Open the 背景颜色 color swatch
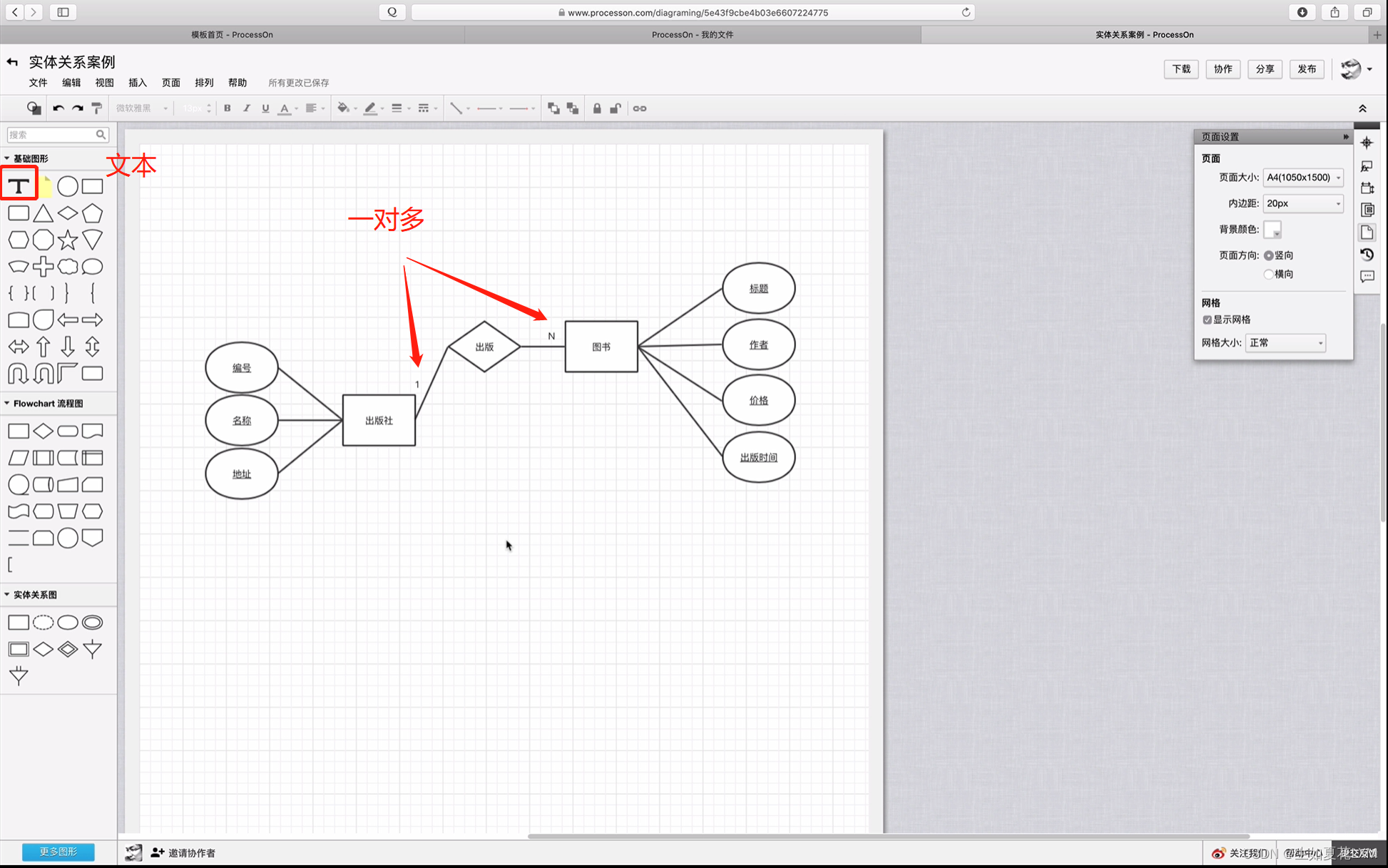Image resolution: width=1388 pixels, height=868 pixels. point(1272,230)
